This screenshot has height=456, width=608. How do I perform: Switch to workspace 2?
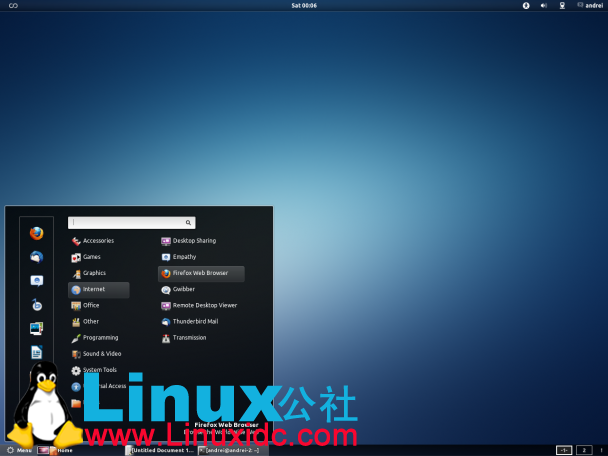584,450
